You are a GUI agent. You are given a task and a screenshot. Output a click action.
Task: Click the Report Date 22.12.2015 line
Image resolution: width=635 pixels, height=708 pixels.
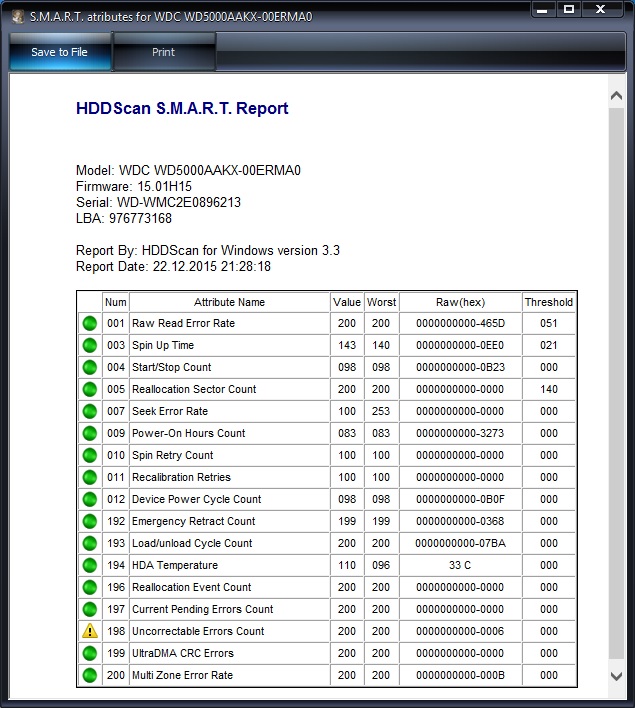coord(173,266)
